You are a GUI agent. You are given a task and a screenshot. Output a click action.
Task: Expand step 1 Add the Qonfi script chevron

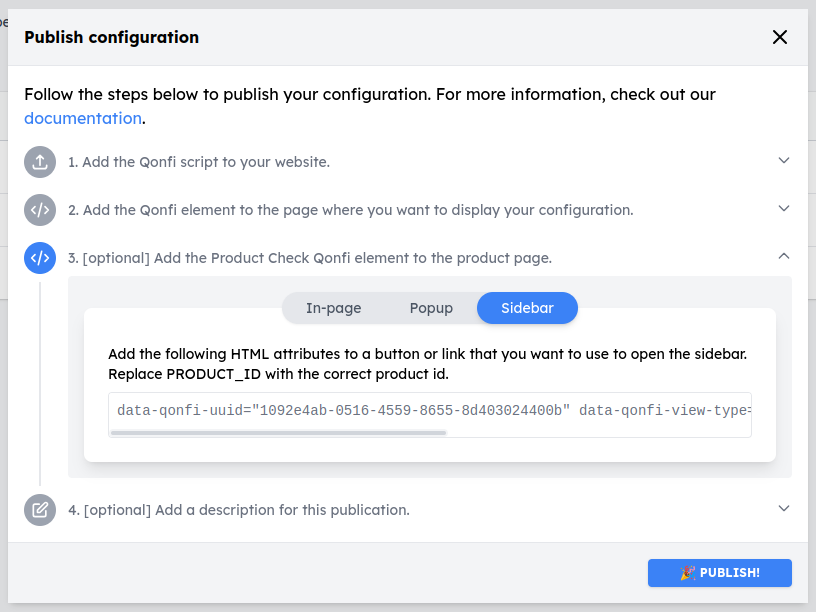784,160
